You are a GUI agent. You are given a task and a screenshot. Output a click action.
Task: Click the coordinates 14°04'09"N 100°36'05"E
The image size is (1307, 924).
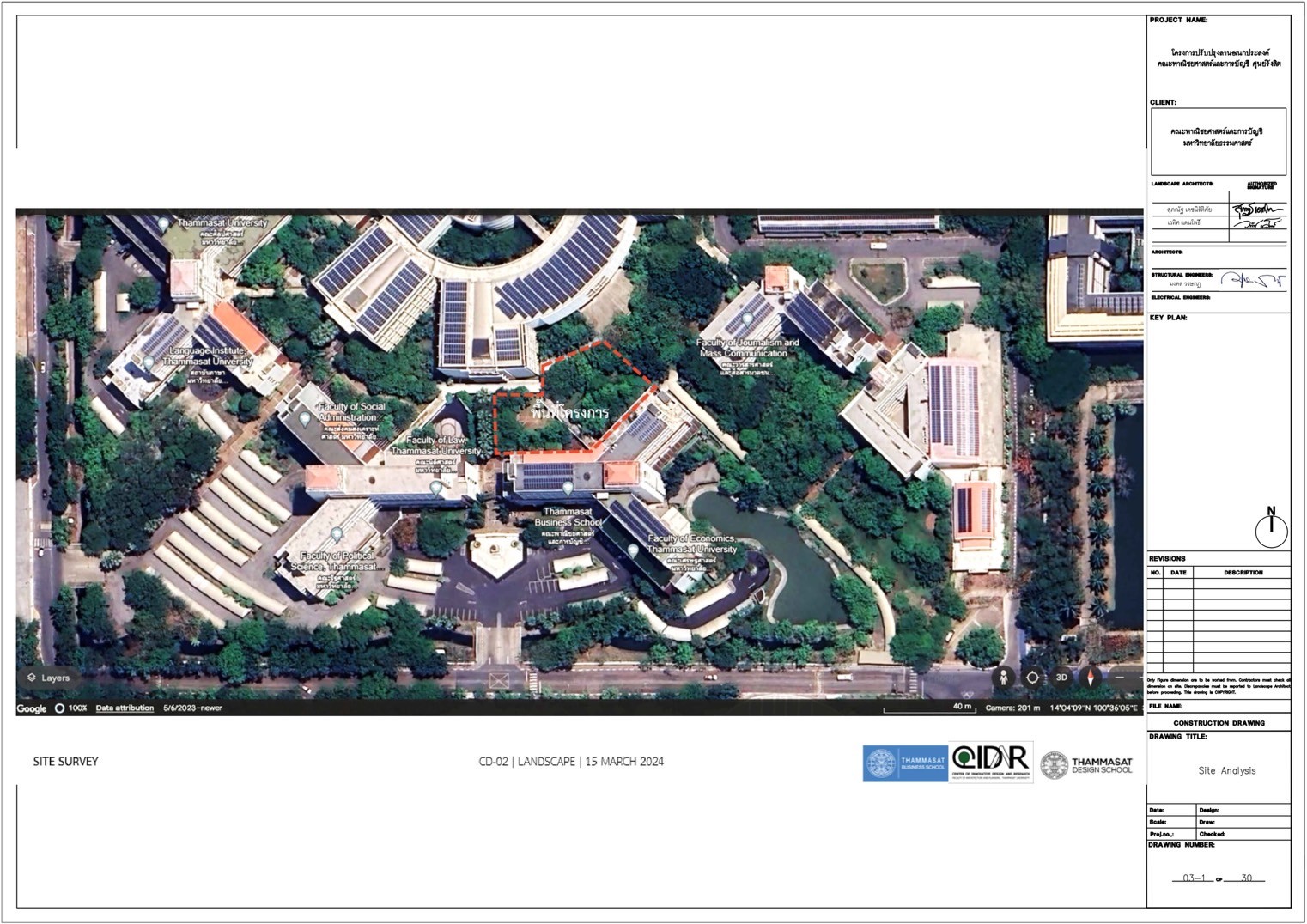pos(1093,708)
